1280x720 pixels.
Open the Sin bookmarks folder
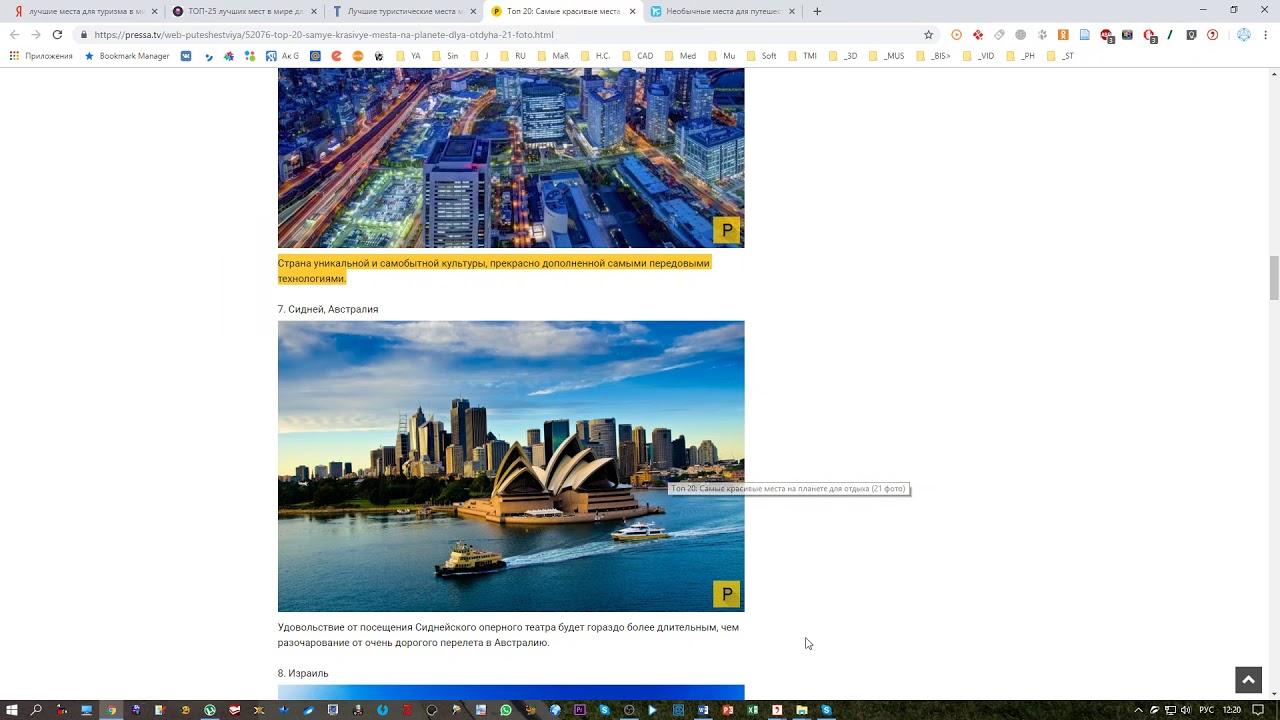point(446,56)
